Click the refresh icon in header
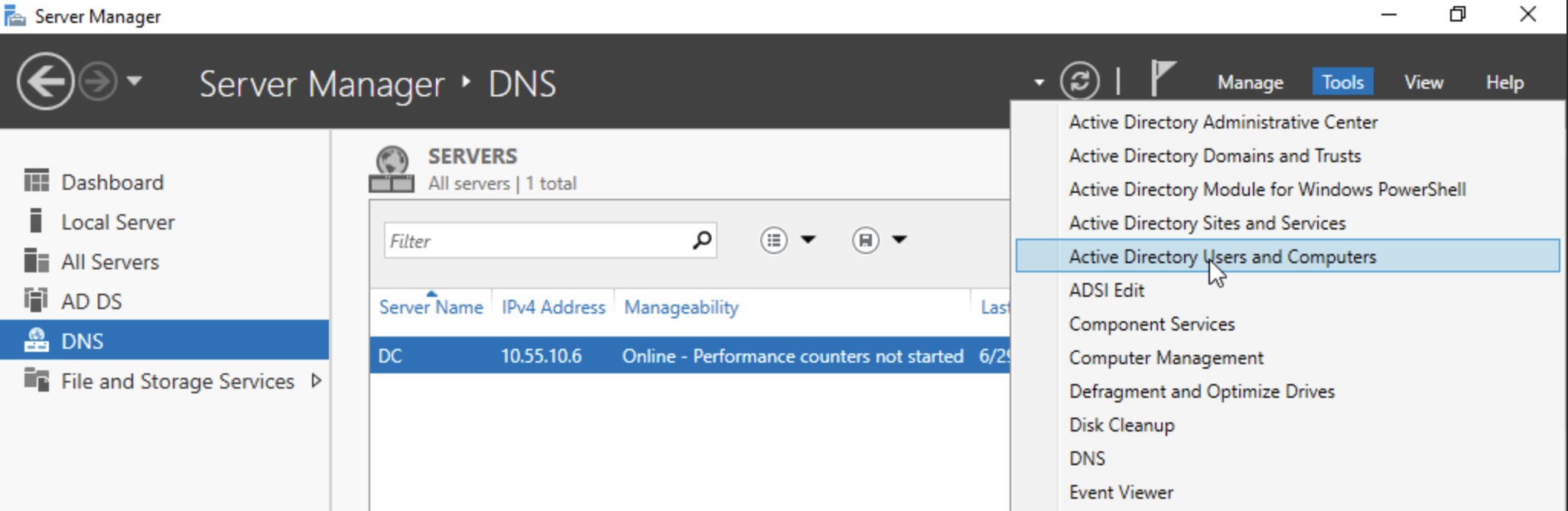 (x=1079, y=81)
